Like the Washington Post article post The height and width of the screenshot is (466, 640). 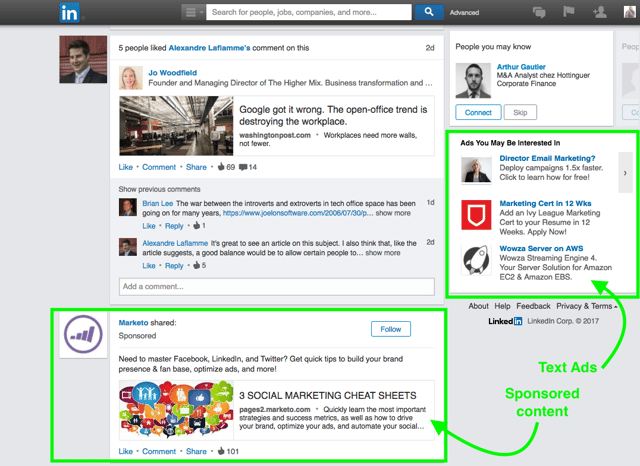pos(125,167)
